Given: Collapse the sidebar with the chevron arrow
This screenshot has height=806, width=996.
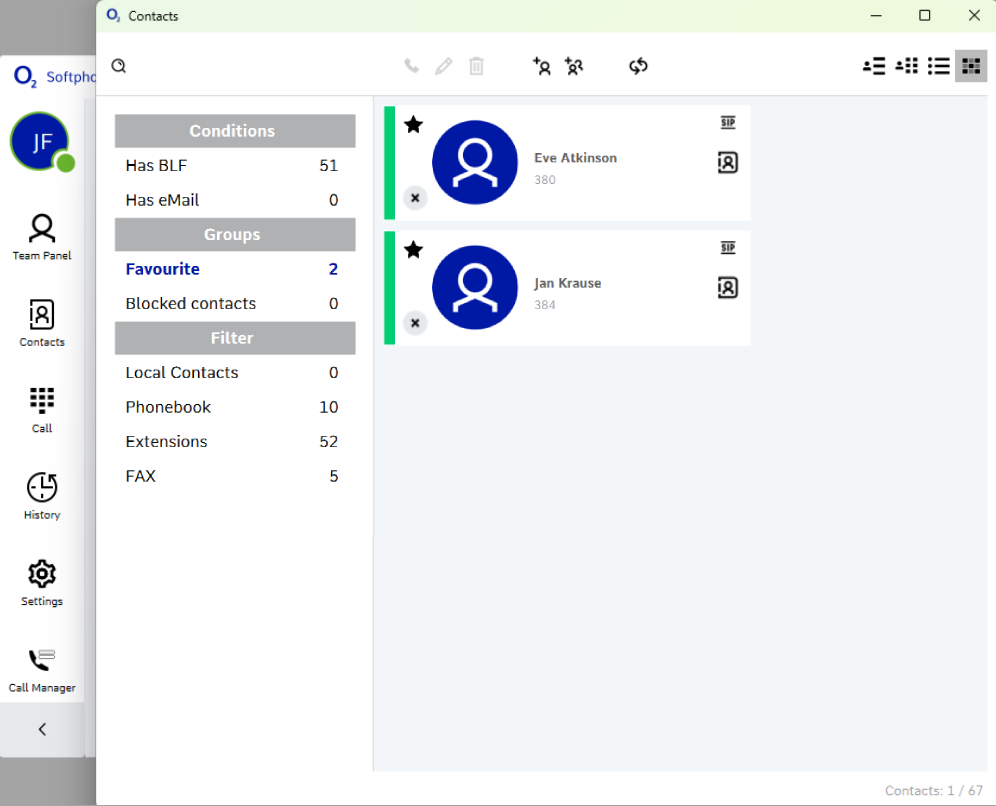Looking at the screenshot, I should click(42, 729).
